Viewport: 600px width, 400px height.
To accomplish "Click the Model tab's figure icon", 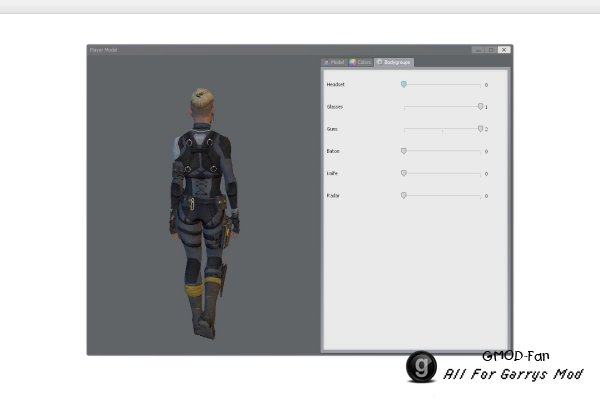I will tap(326, 62).
